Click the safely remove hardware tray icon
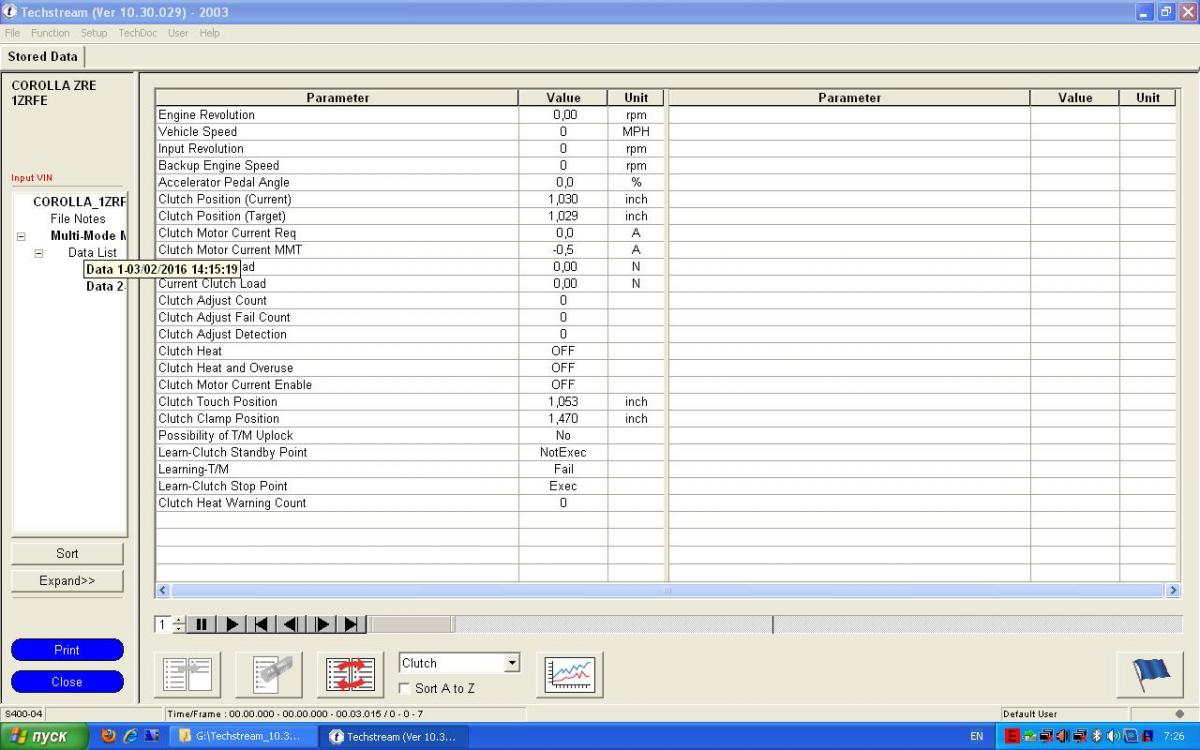 coord(1029,736)
